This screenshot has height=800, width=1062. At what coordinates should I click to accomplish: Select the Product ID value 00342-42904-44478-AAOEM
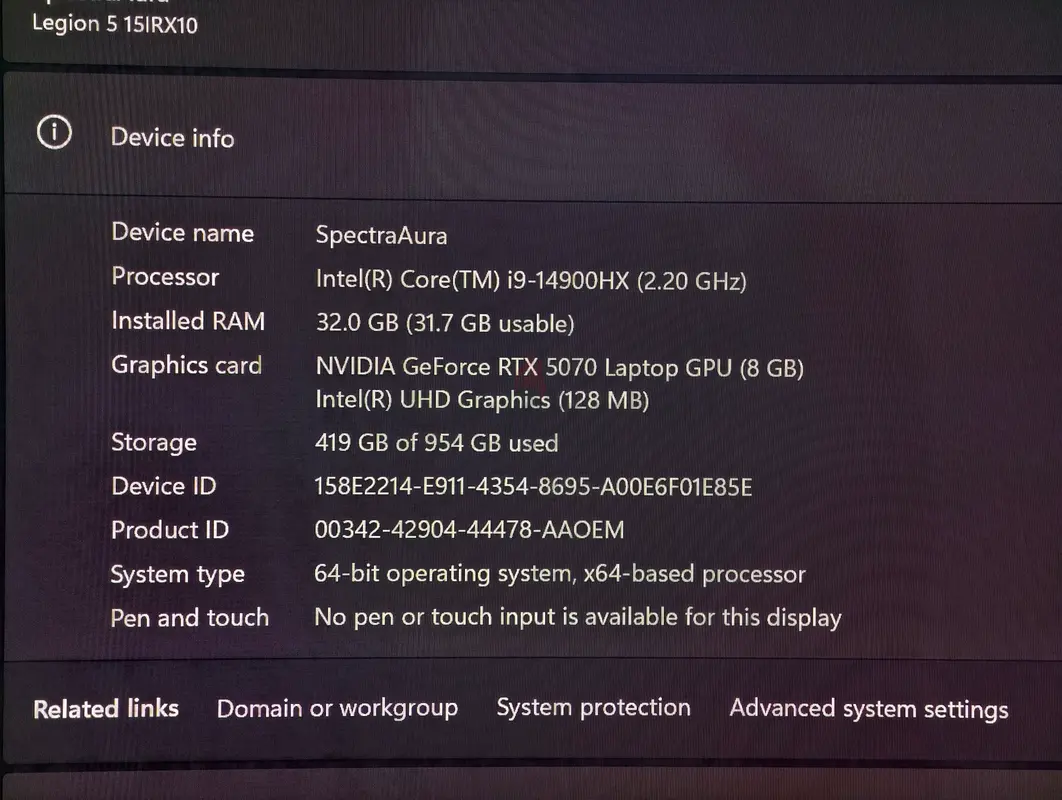(469, 529)
